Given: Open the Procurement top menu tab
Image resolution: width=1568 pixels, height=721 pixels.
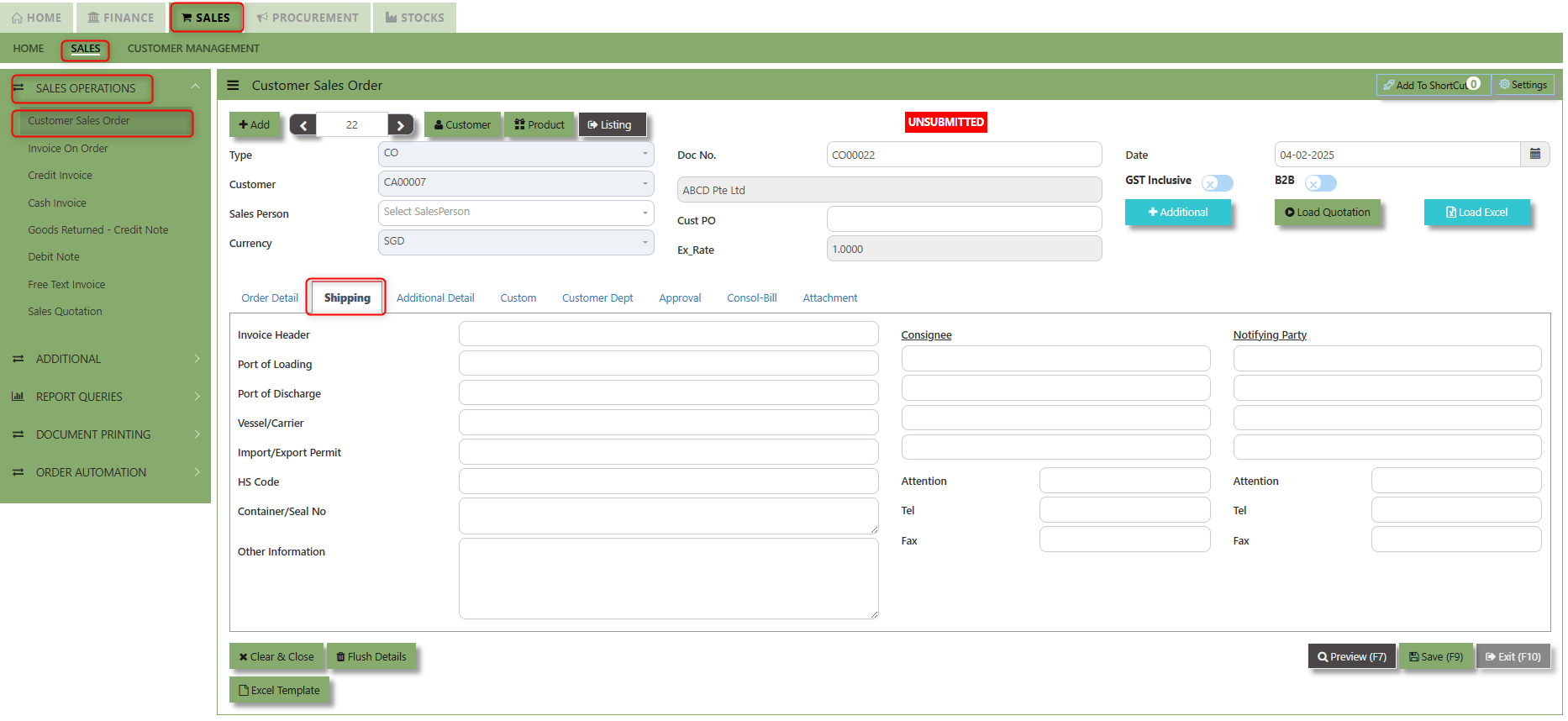Looking at the screenshot, I should [308, 18].
